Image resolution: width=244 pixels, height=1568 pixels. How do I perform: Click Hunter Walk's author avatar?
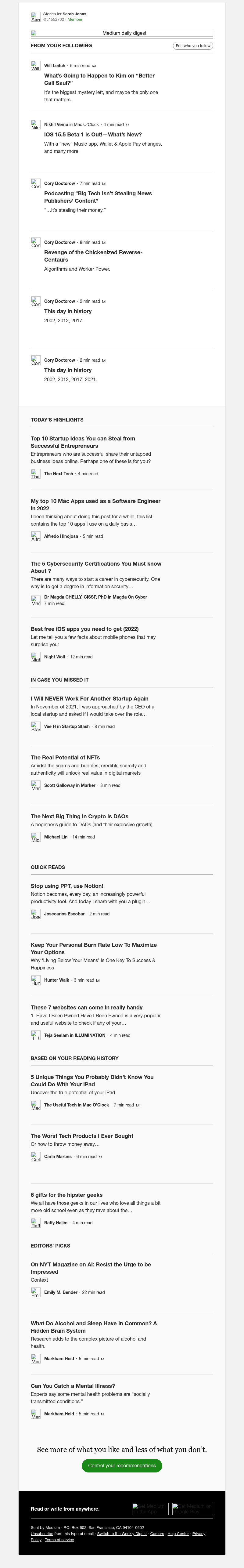coord(35,980)
